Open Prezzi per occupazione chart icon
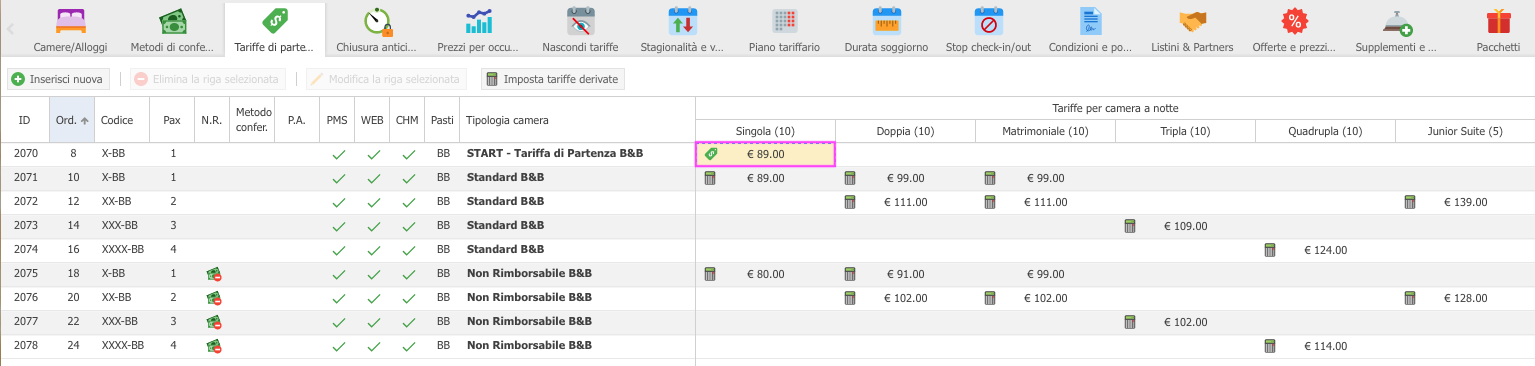1535x366 pixels. coord(478,21)
